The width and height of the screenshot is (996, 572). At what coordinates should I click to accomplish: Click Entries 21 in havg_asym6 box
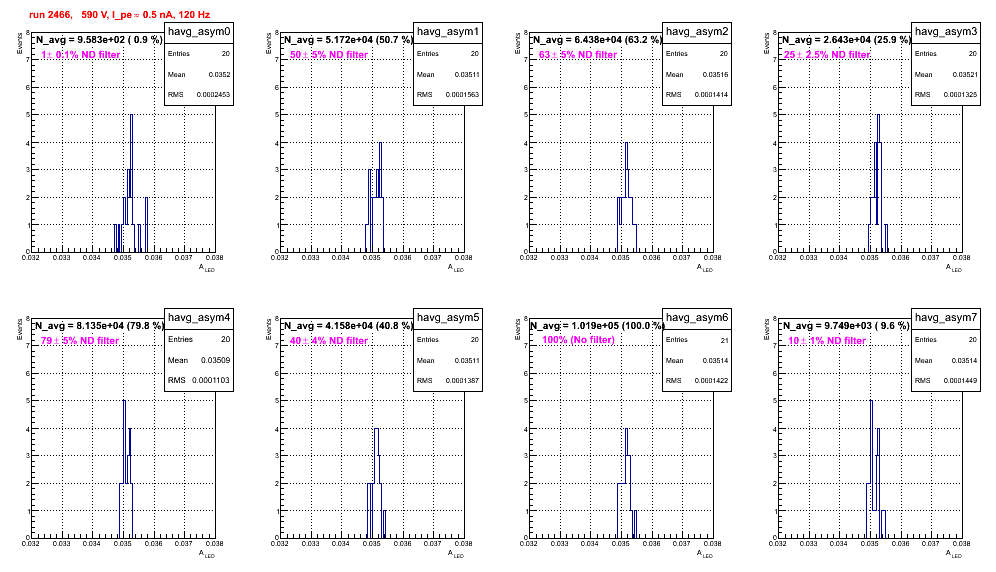point(697,340)
